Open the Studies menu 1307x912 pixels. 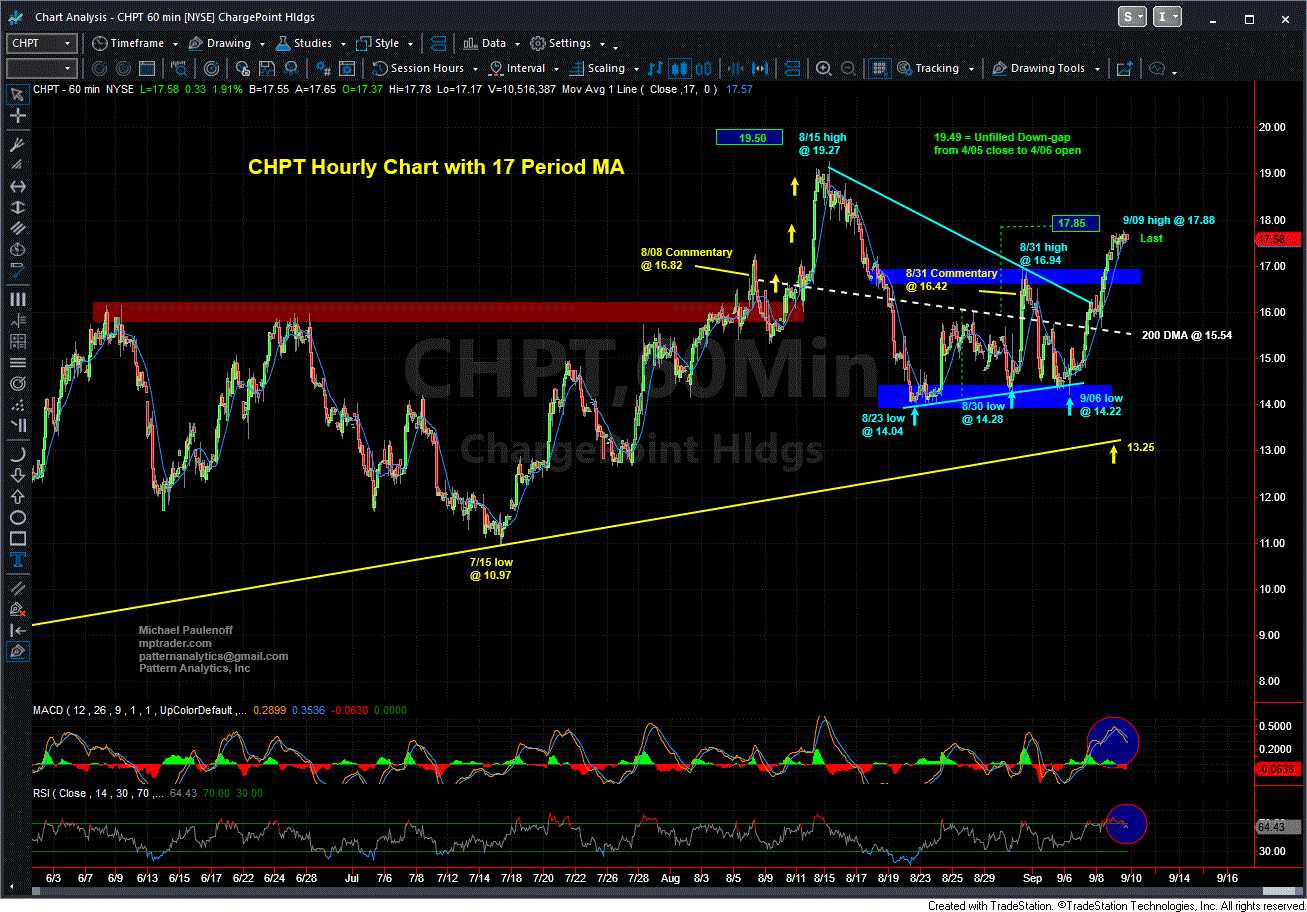(311, 43)
